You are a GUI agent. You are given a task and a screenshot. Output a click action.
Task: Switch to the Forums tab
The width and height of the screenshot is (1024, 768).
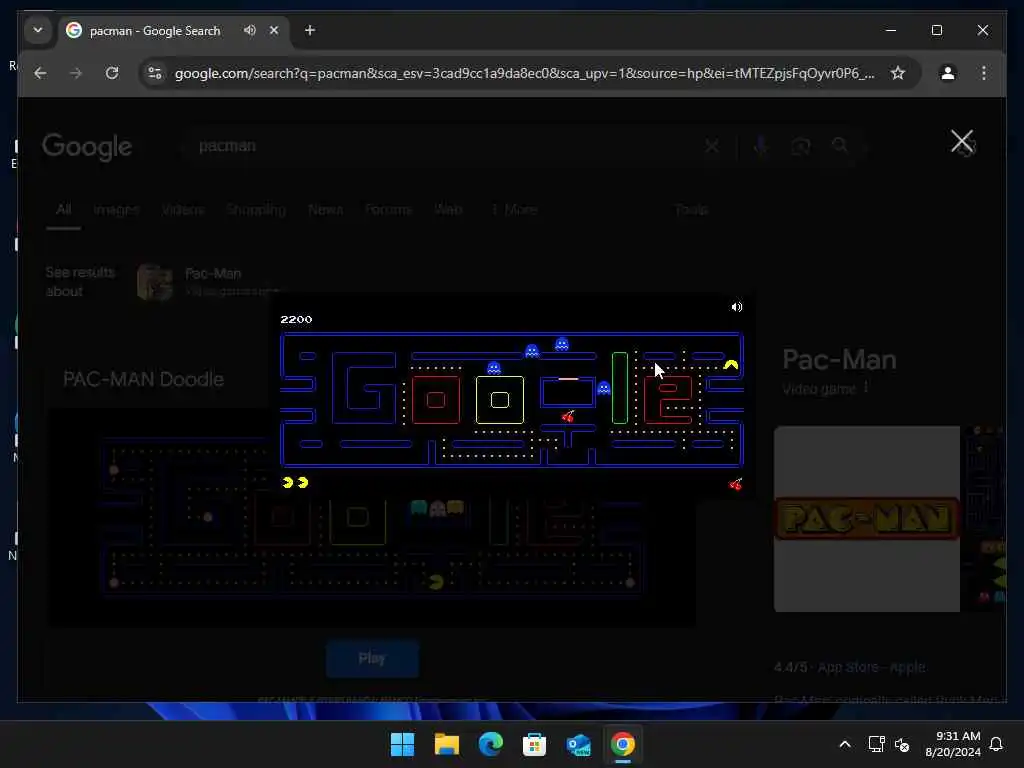388,210
